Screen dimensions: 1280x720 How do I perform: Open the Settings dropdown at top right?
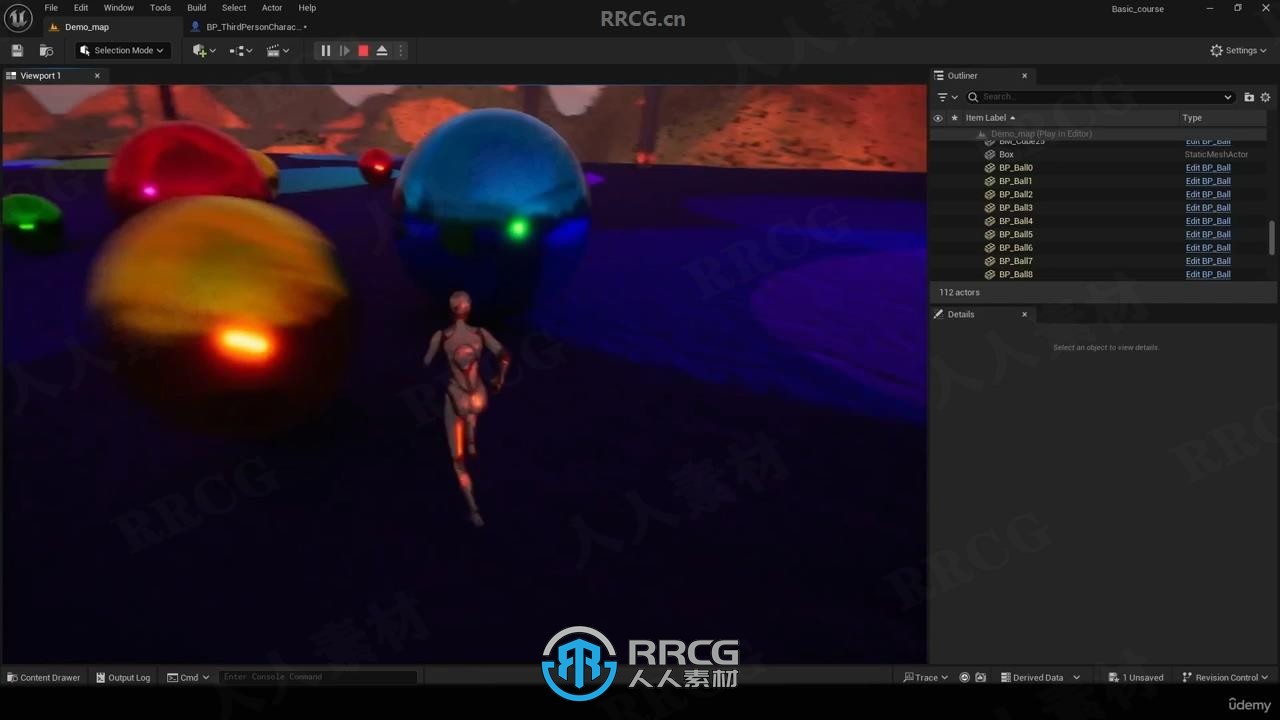click(x=1238, y=50)
